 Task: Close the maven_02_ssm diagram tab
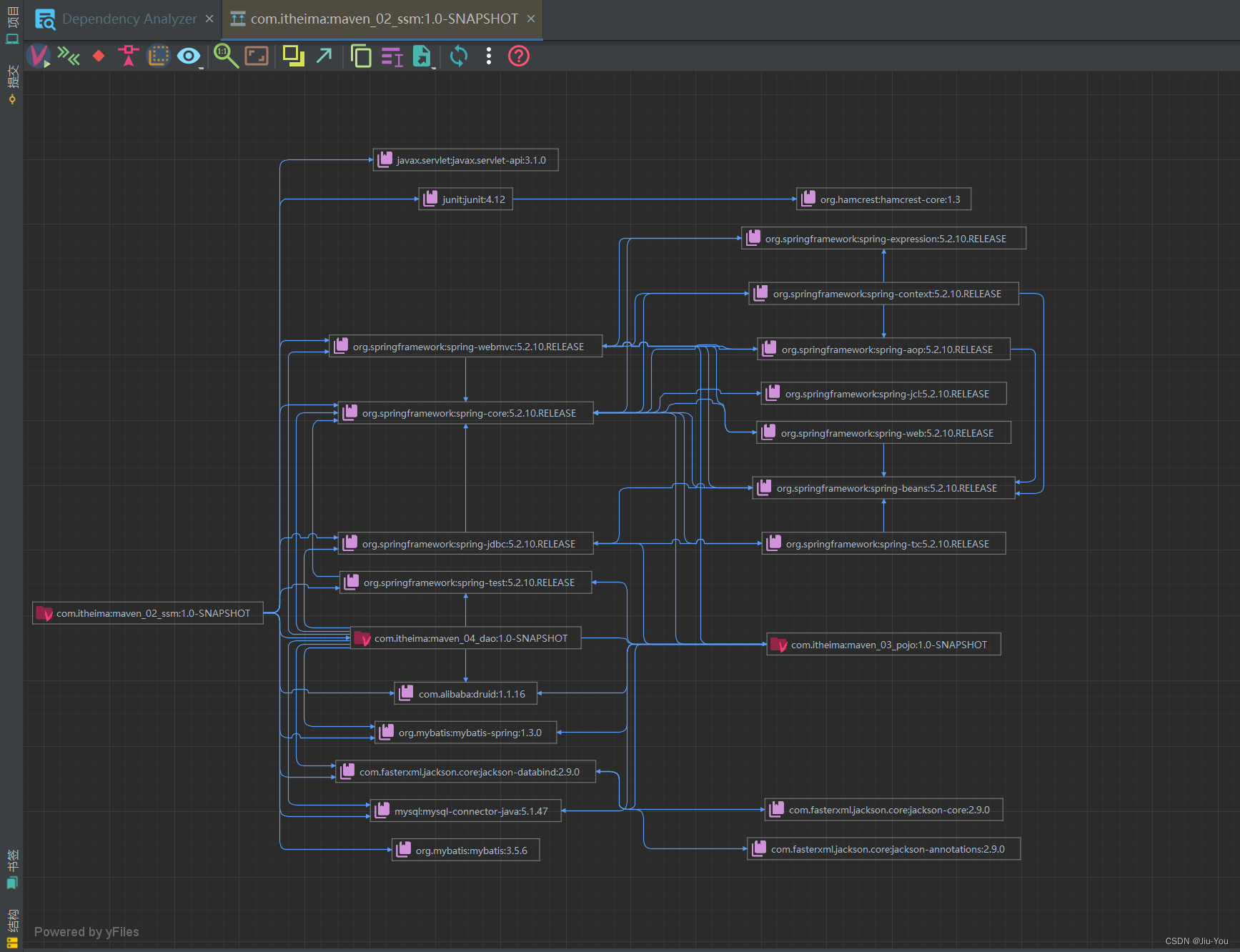tap(531, 19)
